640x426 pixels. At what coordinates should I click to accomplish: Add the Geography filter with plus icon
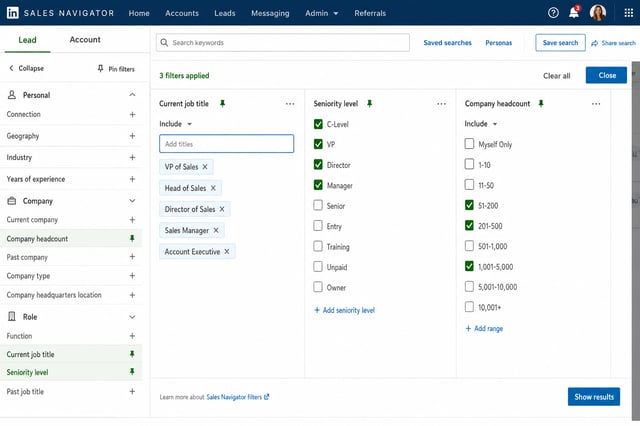point(132,136)
